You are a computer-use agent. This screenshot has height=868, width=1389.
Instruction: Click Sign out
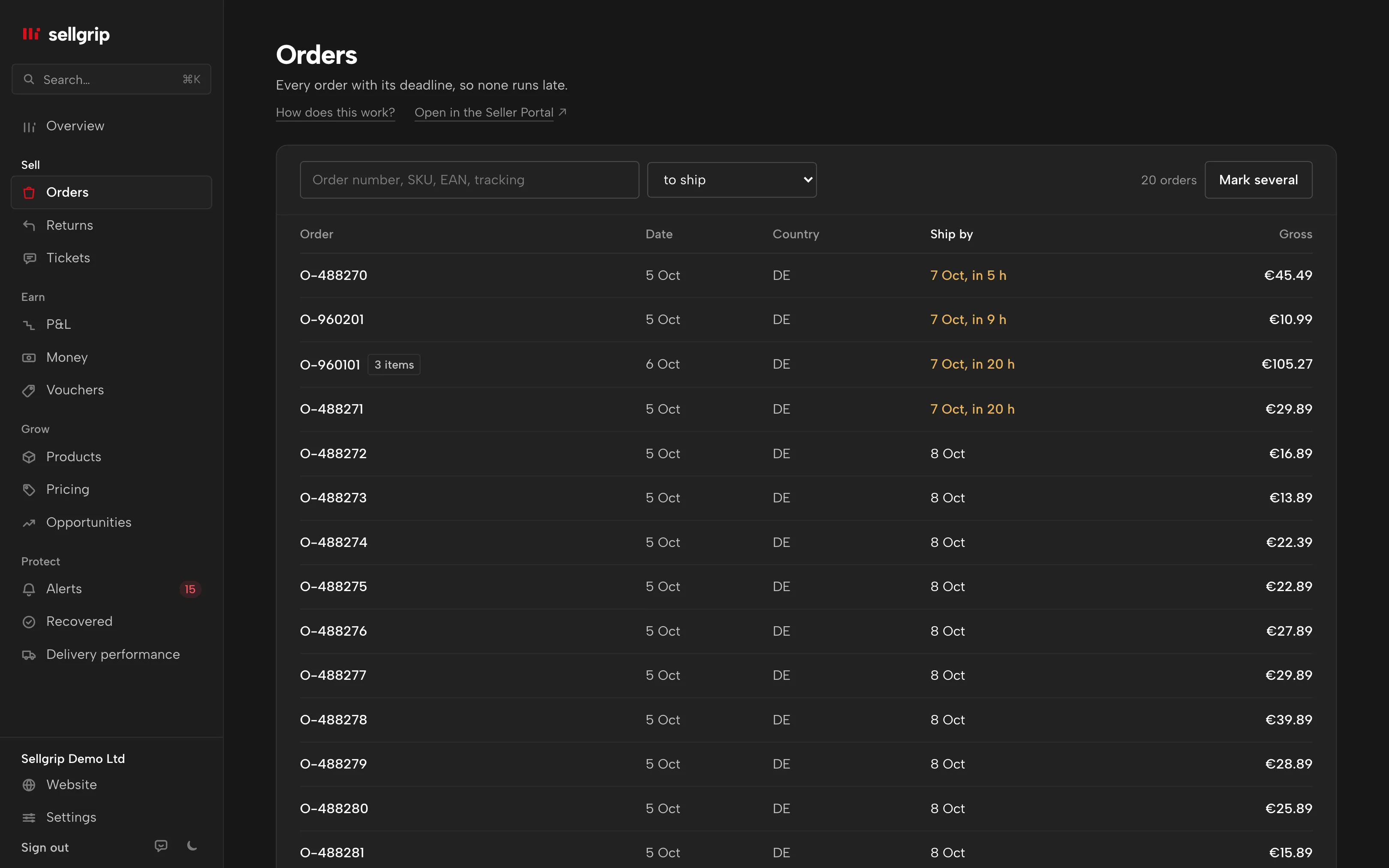pos(45,847)
